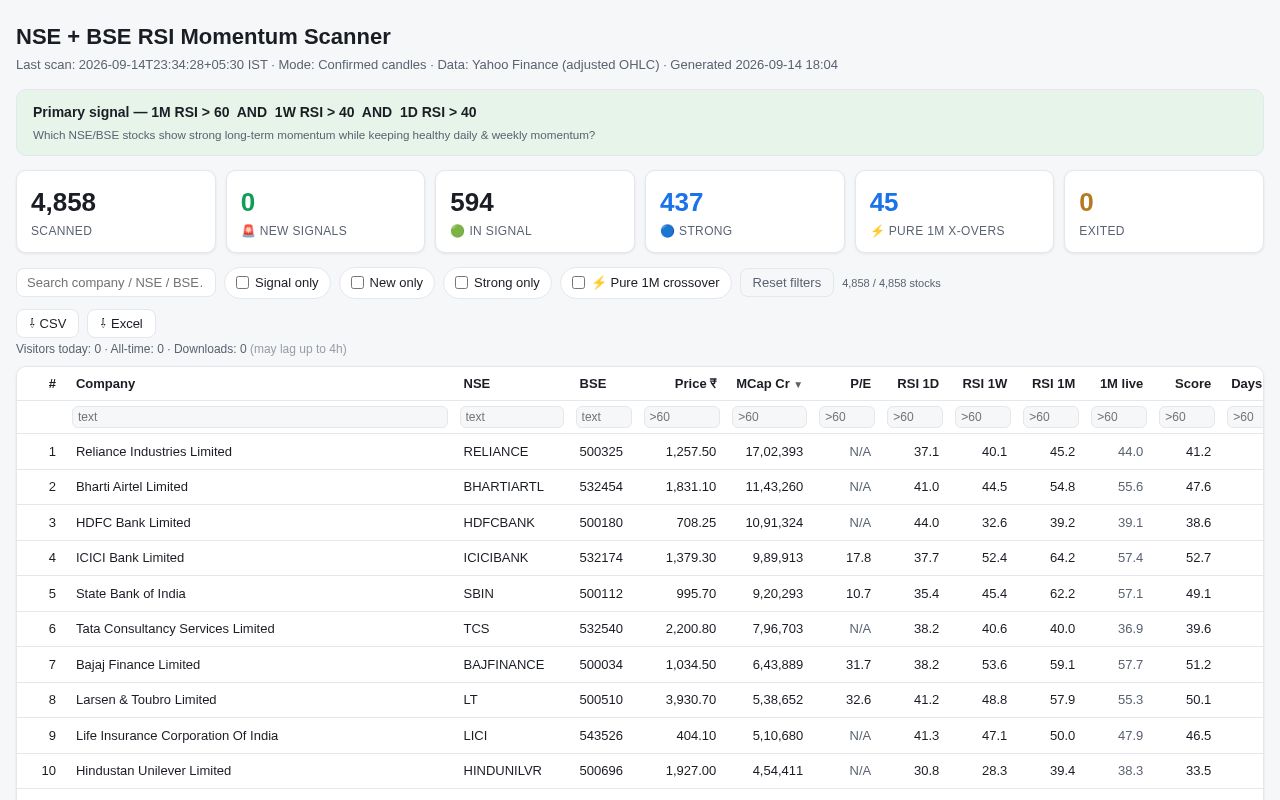Sort by the Company column header

pos(105,384)
